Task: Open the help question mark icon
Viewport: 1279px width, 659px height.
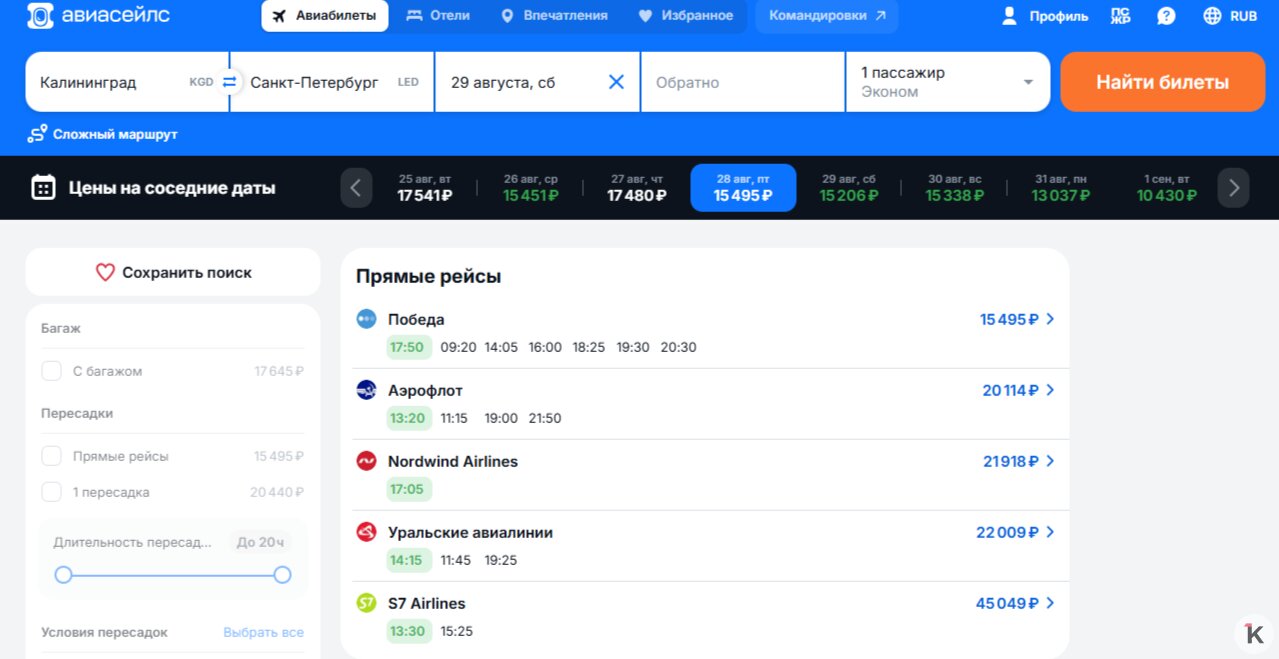Action: (x=1166, y=16)
